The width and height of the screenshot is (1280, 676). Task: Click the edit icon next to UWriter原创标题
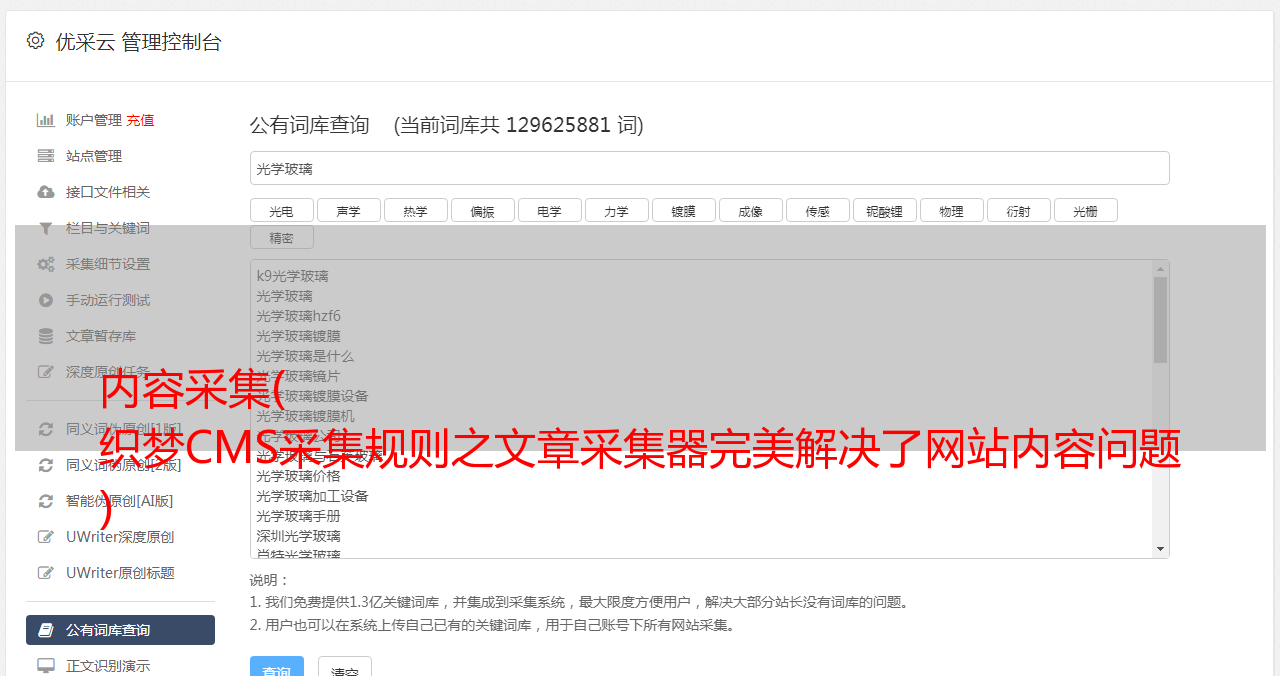(45, 573)
